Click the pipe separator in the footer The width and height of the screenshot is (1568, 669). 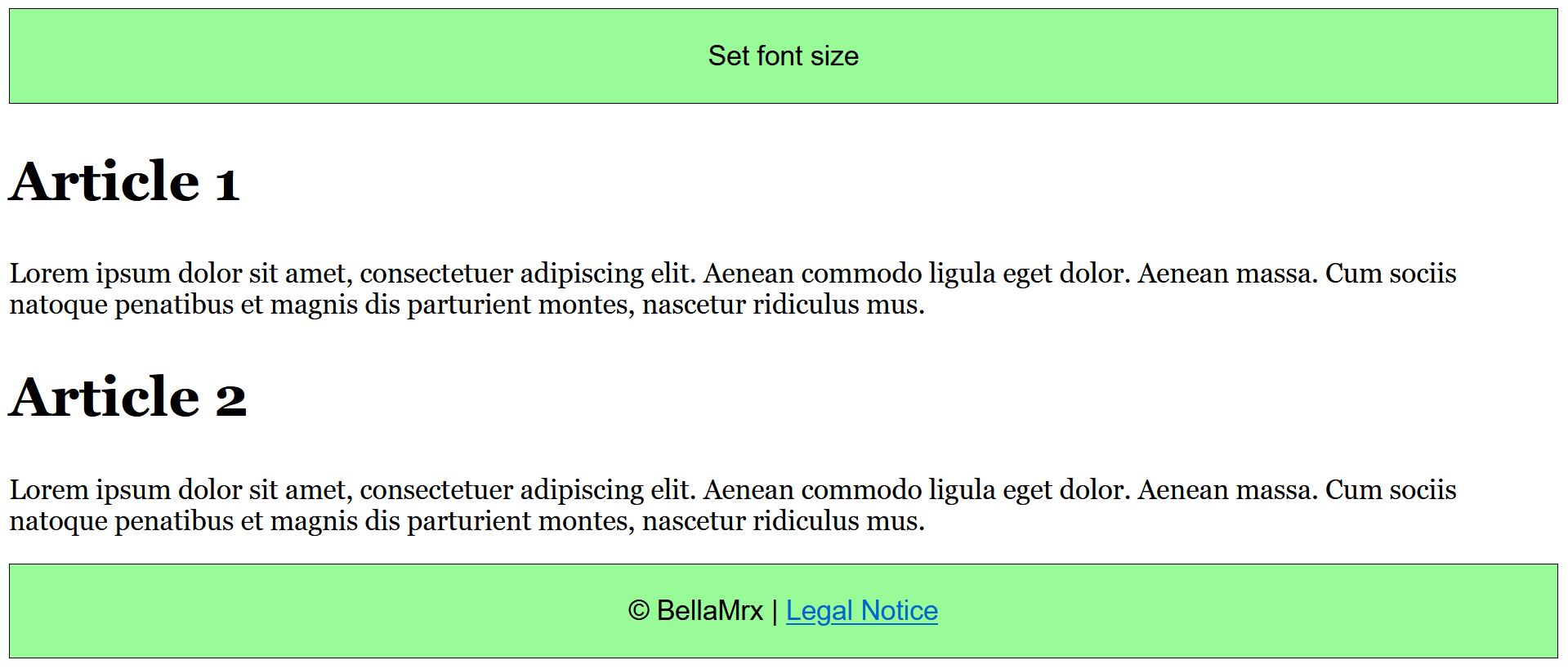[775, 611]
